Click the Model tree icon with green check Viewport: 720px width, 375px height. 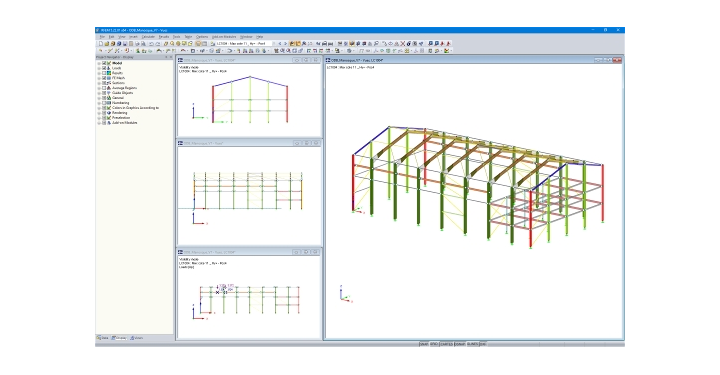(x=109, y=63)
